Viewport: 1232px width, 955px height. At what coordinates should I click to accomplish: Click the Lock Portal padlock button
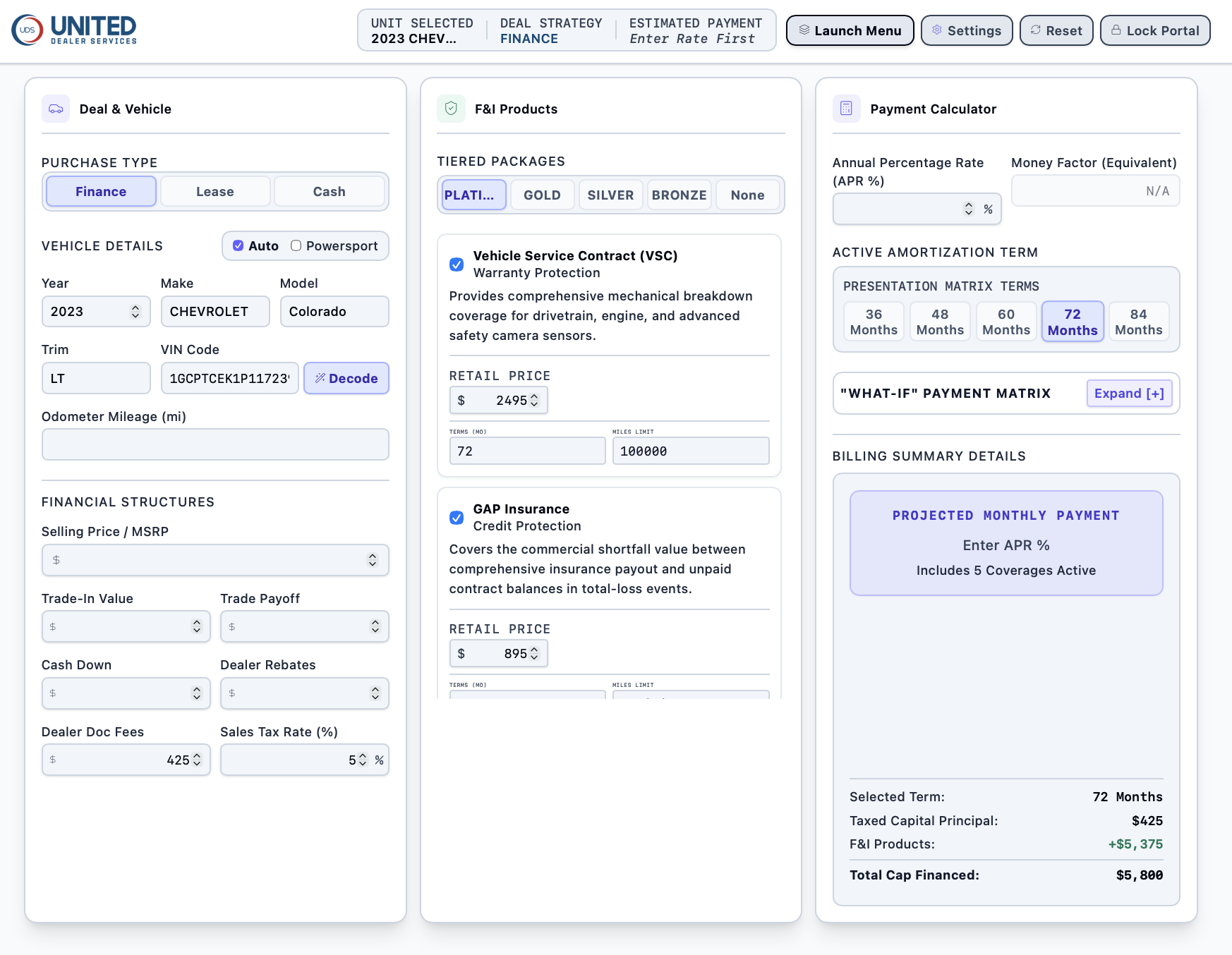pyautogui.click(x=1155, y=30)
